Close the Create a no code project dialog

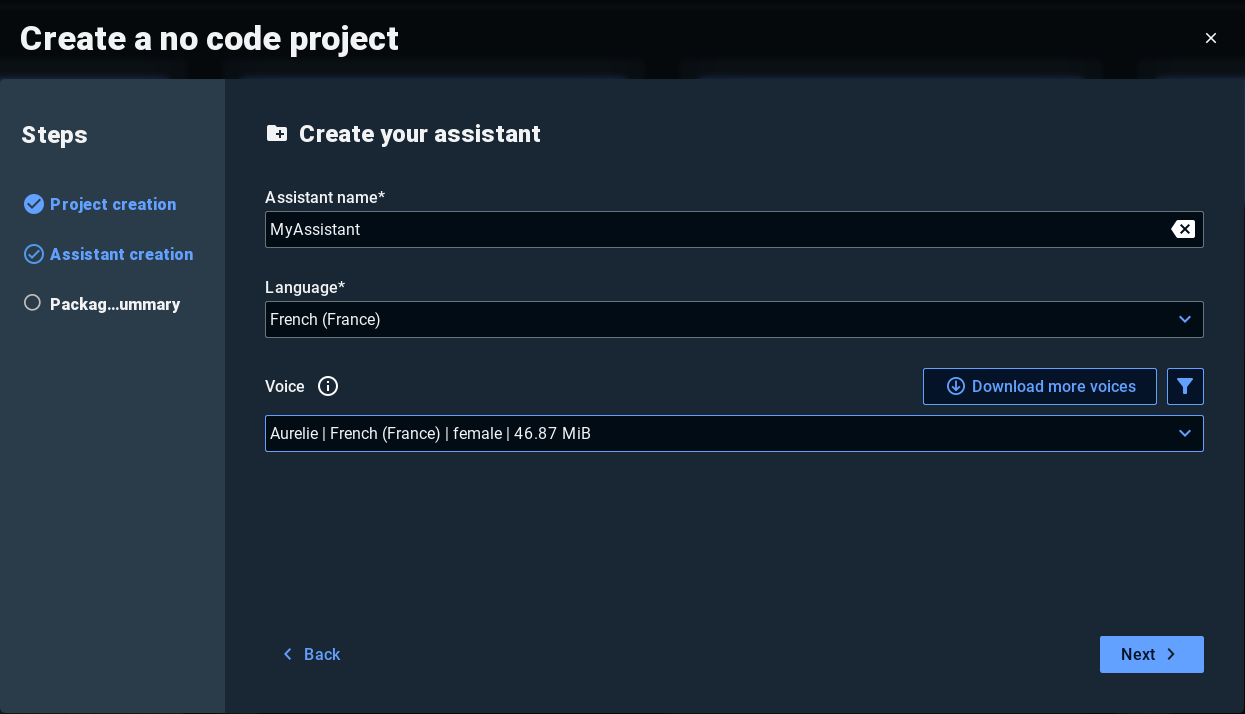[1211, 38]
